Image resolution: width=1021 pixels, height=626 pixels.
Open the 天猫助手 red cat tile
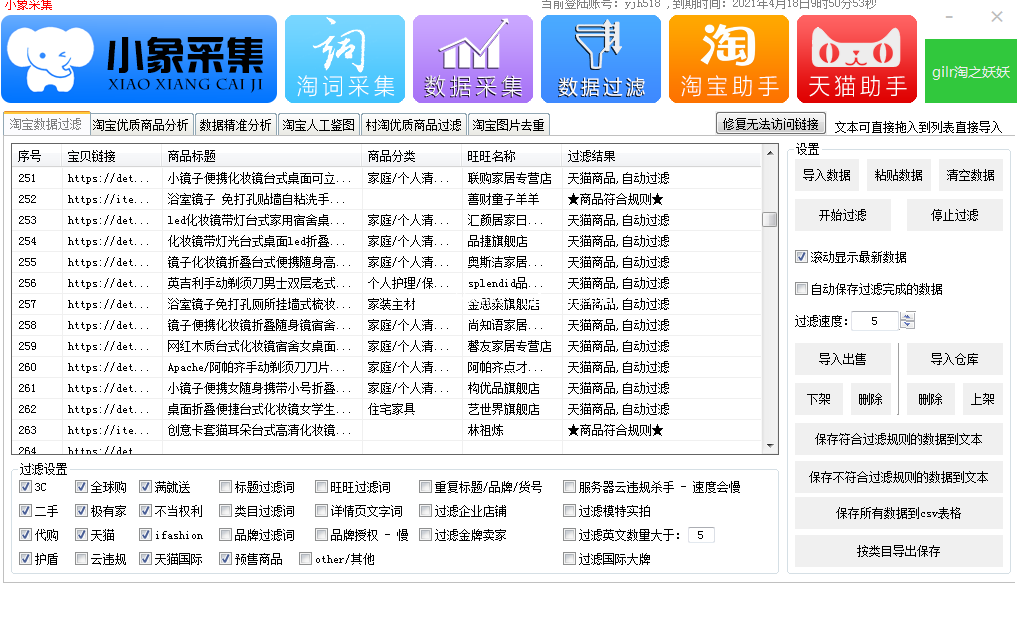[x=857, y=59]
